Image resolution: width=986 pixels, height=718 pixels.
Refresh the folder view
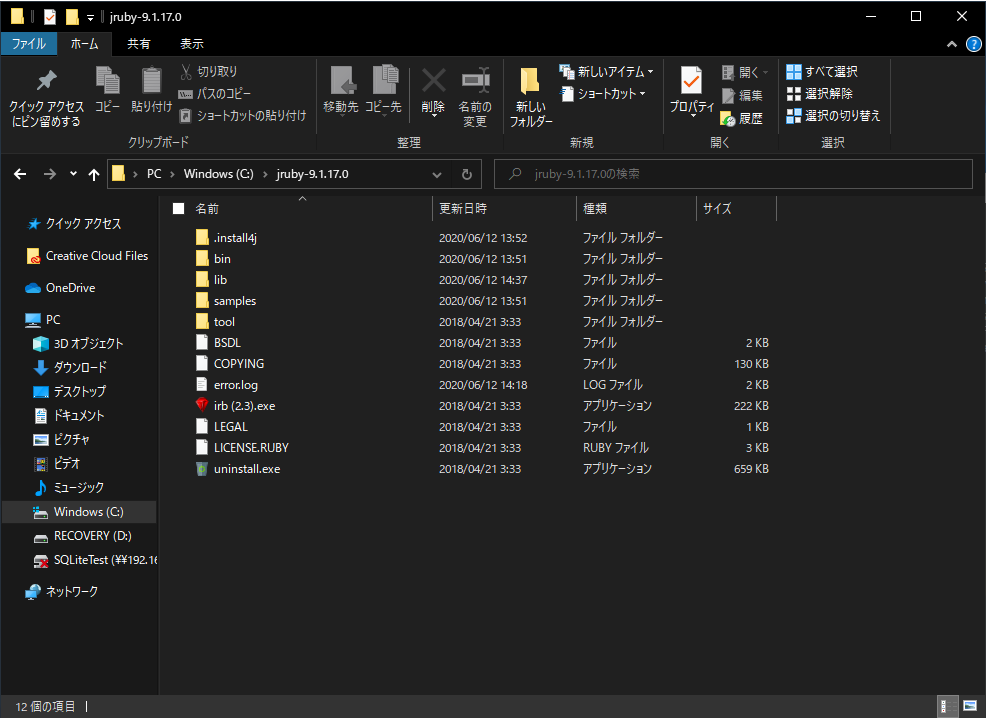467,174
